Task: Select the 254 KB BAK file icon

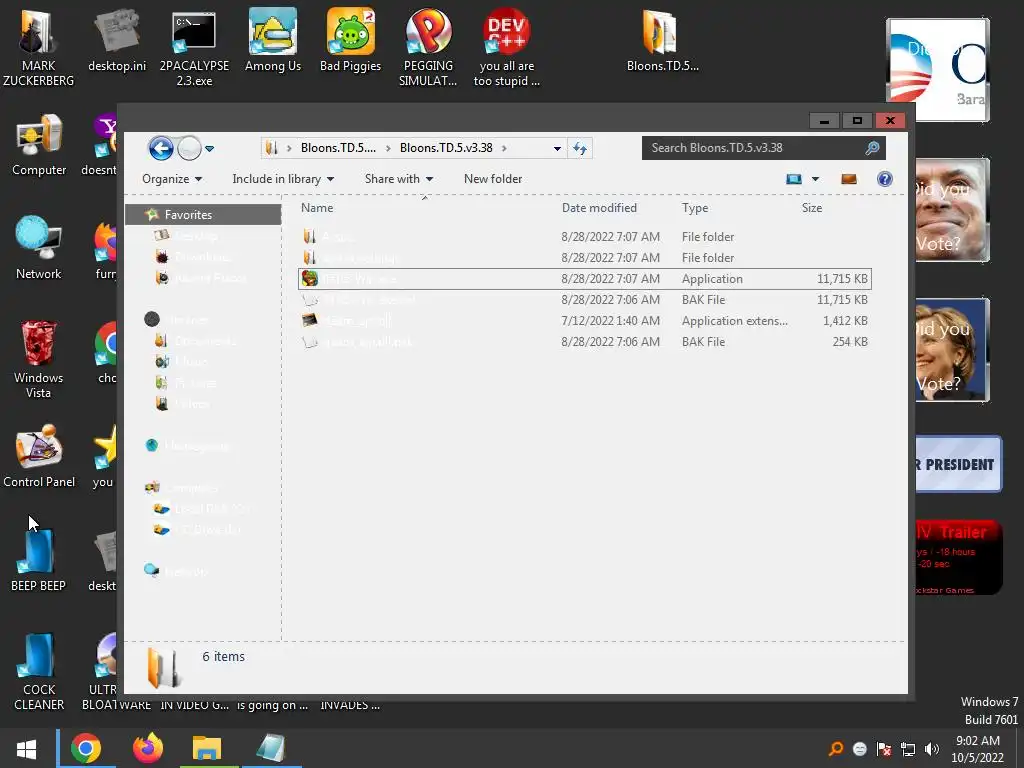Action: (x=310, y=342)
